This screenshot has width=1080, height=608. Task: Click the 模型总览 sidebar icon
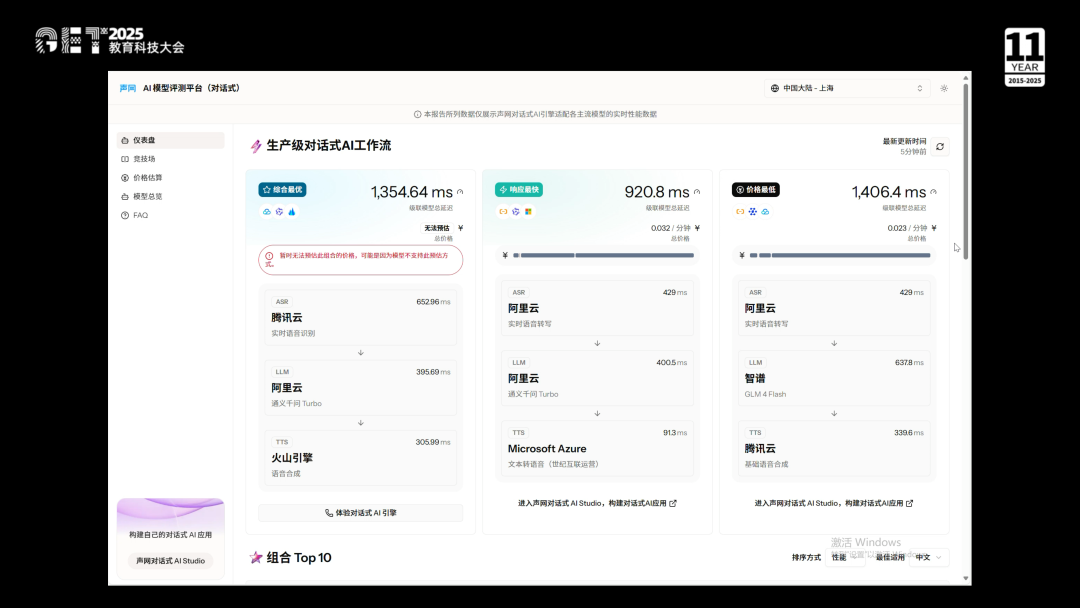[125, 196]
